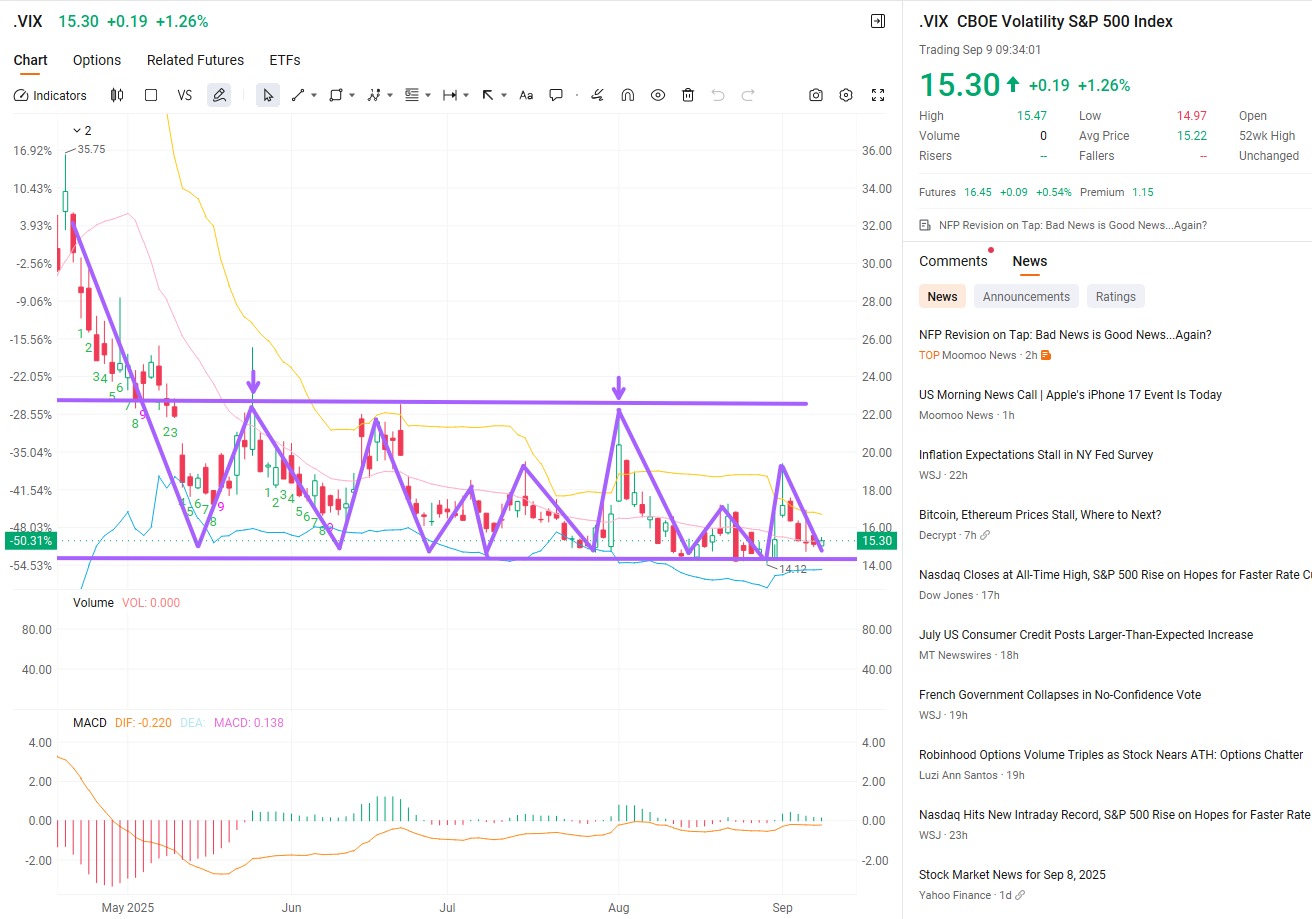
Task: Take a chart snapshot with camera icon
Action: 816,95
